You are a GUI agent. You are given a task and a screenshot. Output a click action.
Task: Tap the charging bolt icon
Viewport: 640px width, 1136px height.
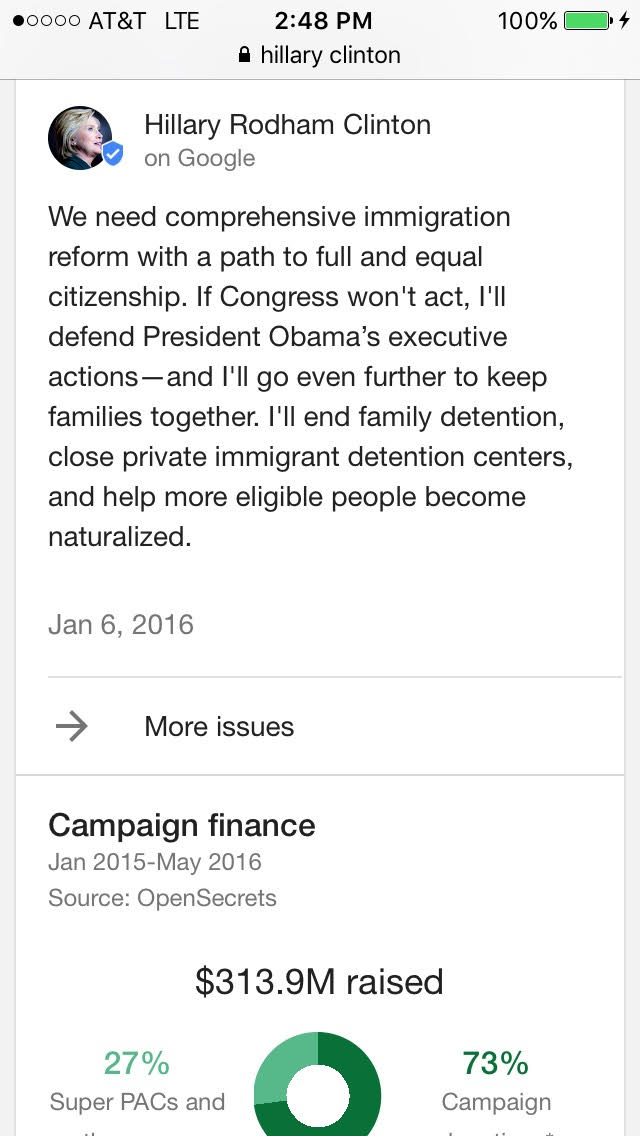point(625,21)
